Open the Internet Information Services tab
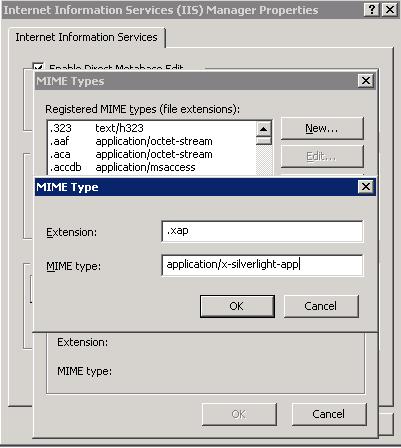 pyautogui.click(x=86, y=37)
